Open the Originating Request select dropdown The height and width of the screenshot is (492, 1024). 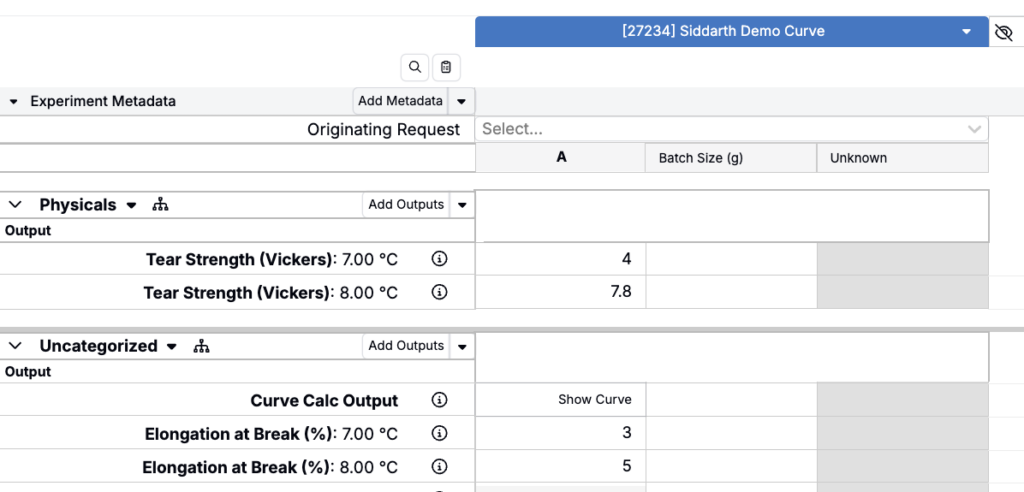click(x=731, y=129)
